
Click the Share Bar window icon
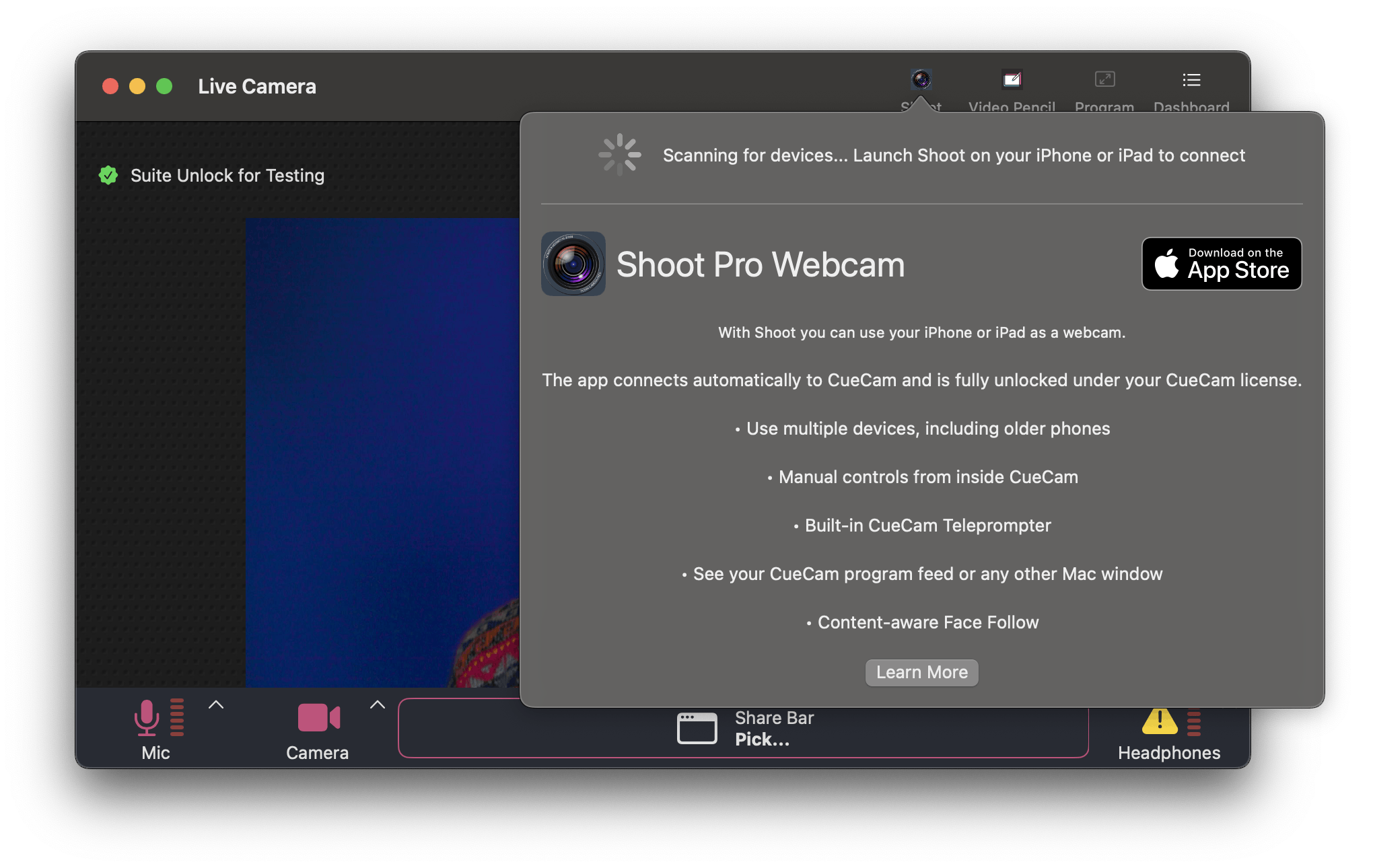pyautogui.click(x=697, y=728)
